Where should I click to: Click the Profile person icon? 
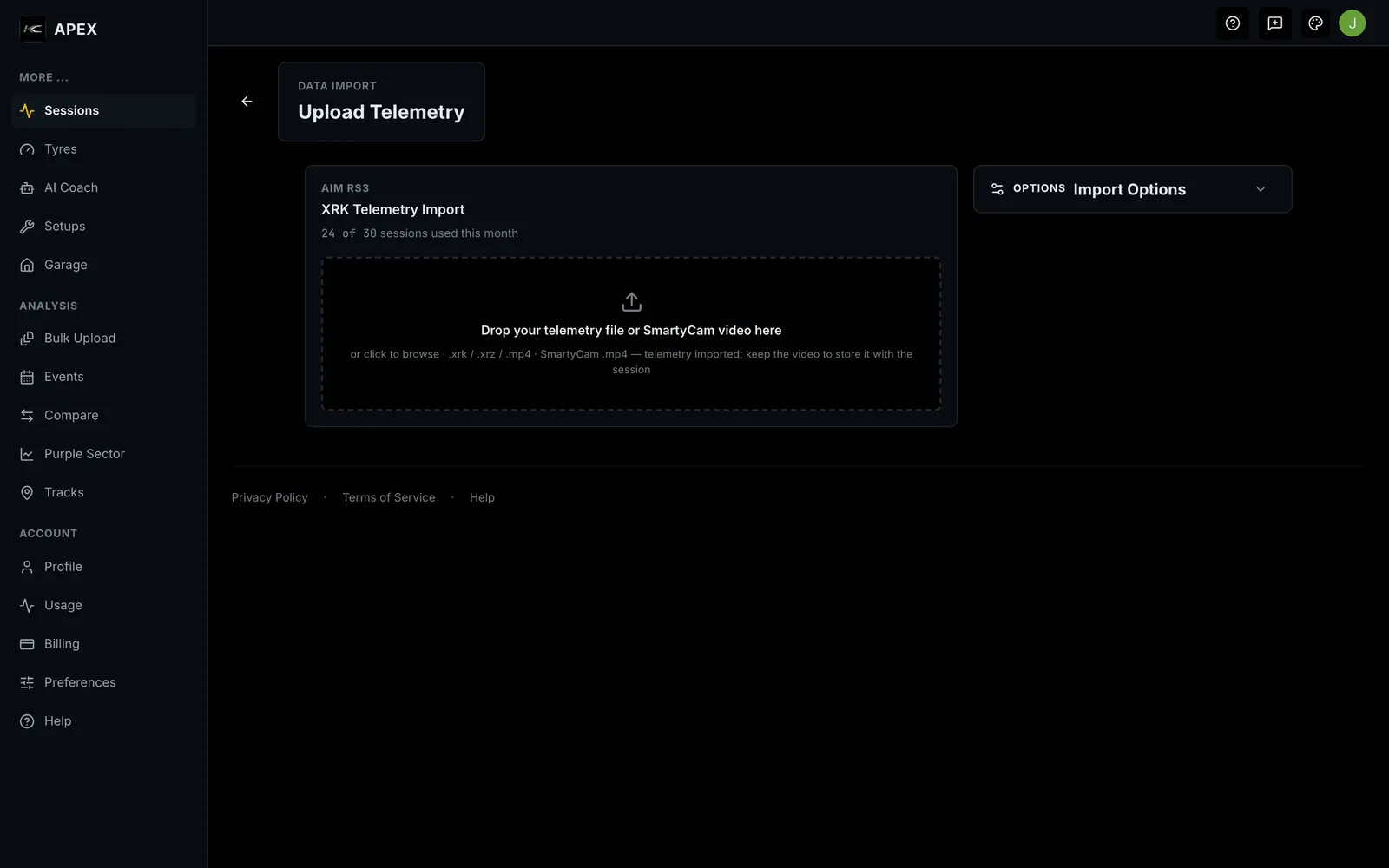tap(27, 567)
